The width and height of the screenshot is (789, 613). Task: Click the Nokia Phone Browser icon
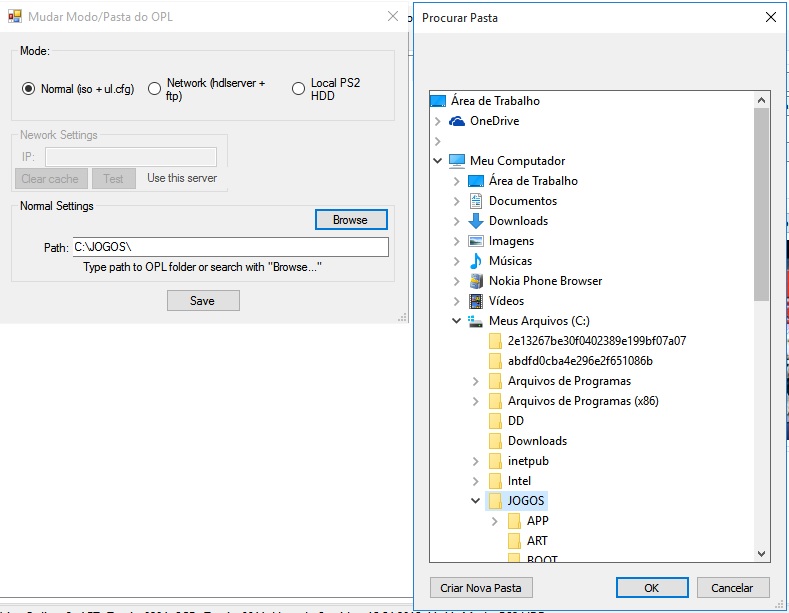476,281
